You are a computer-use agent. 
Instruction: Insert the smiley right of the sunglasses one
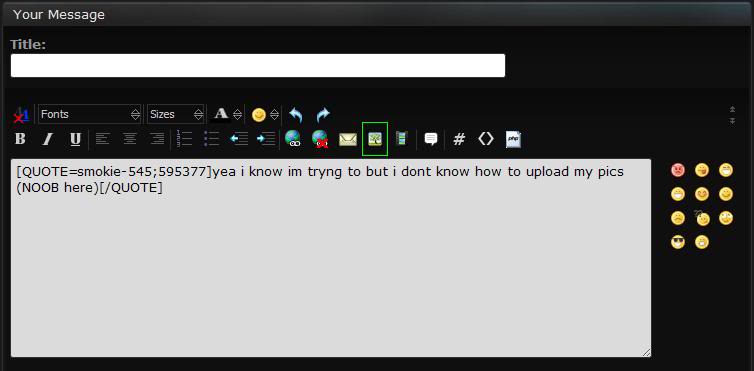[x=702, y=242]
